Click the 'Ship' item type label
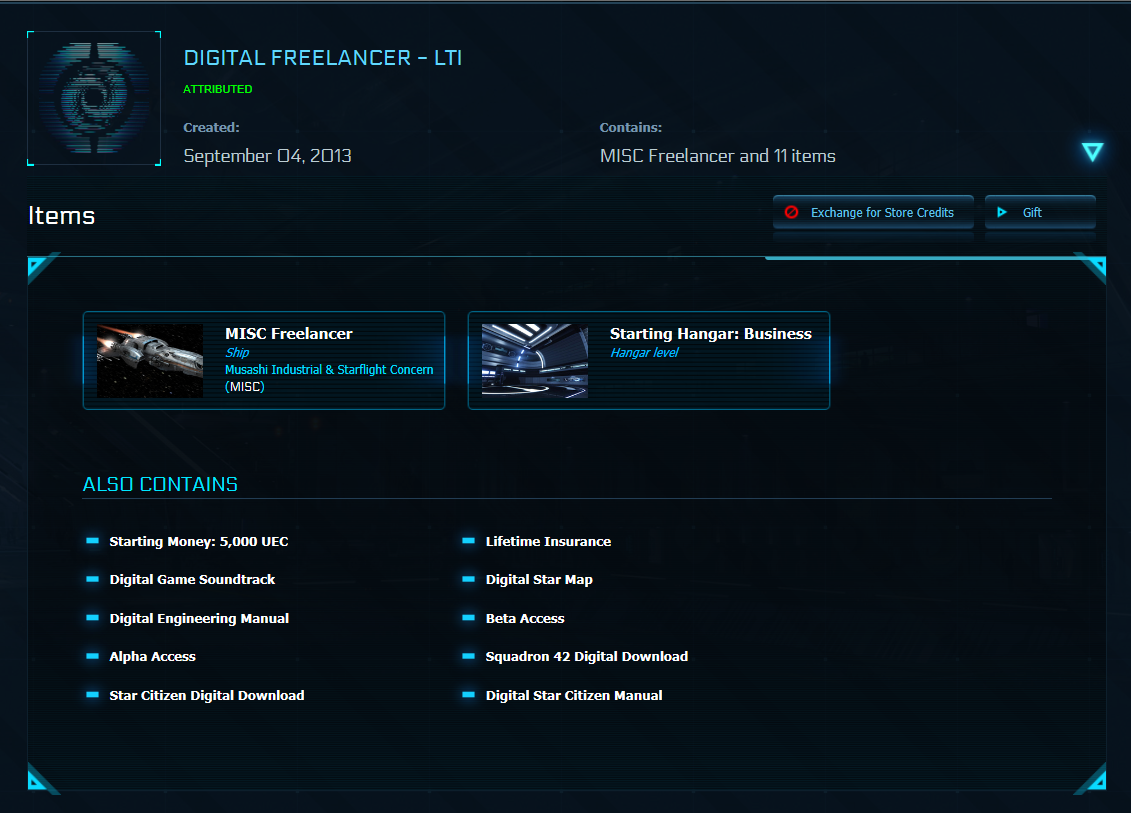 click(237, 353)
